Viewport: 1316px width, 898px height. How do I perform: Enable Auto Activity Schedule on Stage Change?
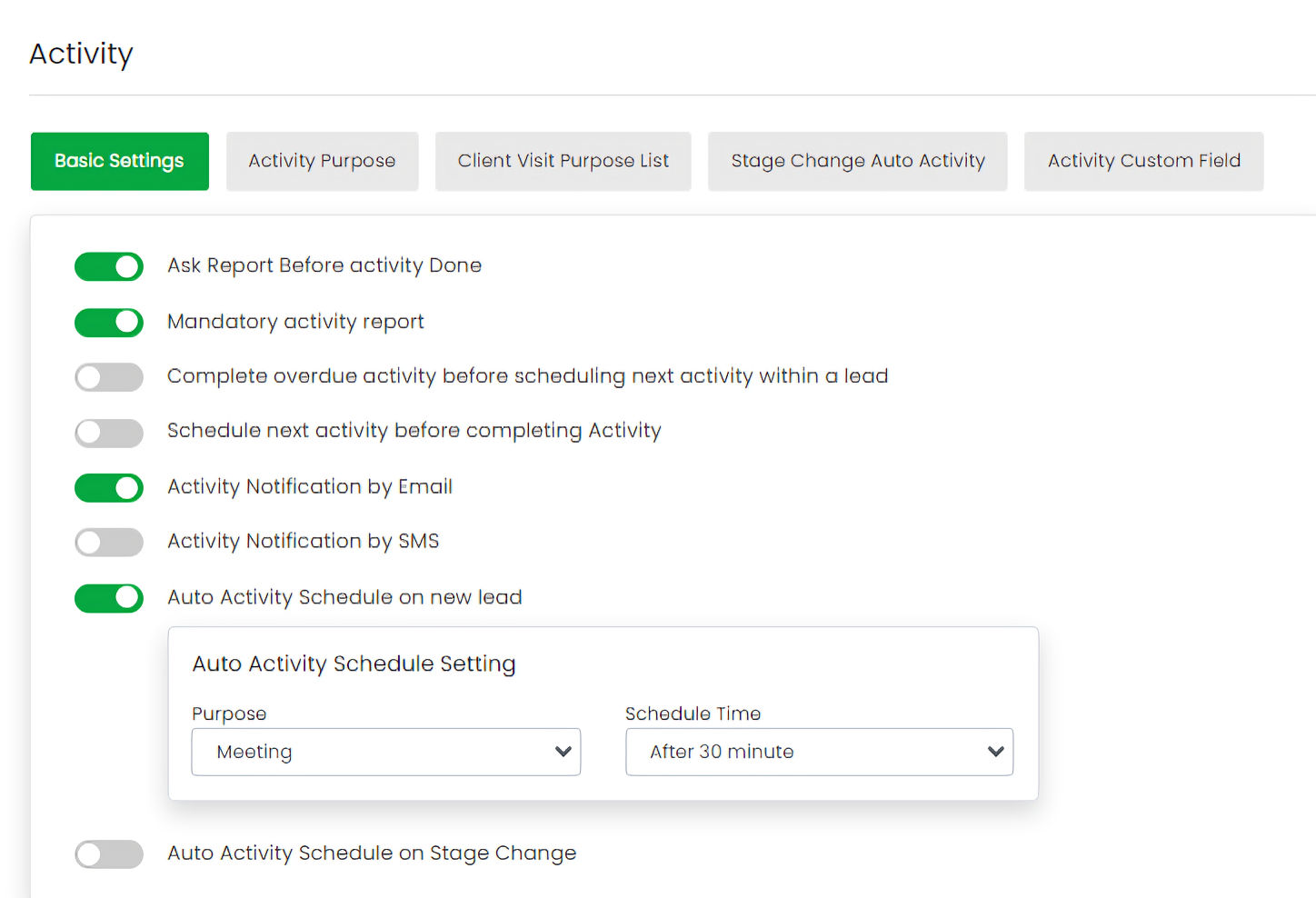coord(109,854)
